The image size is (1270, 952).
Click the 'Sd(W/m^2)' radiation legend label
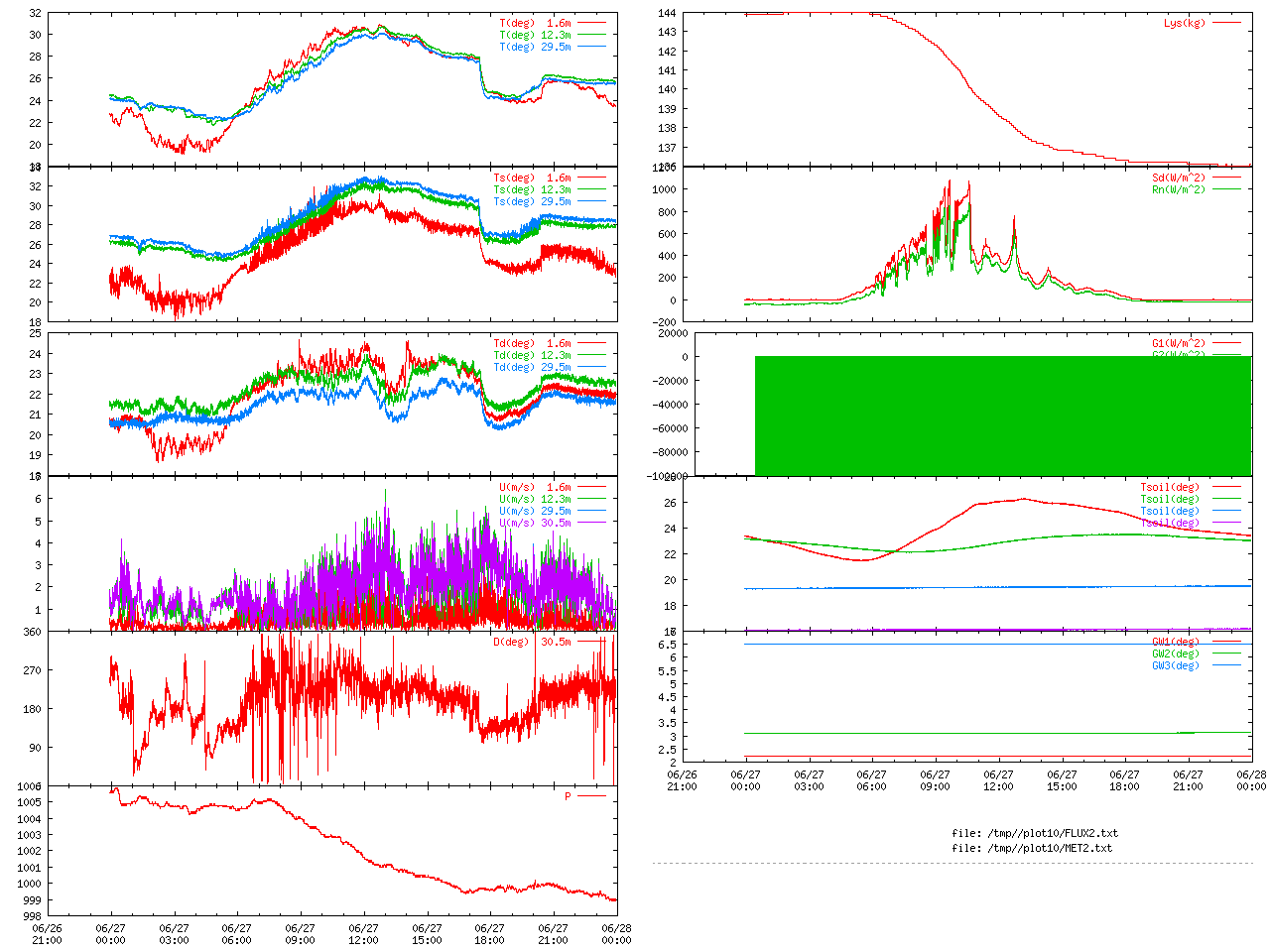click(1179, 178)
